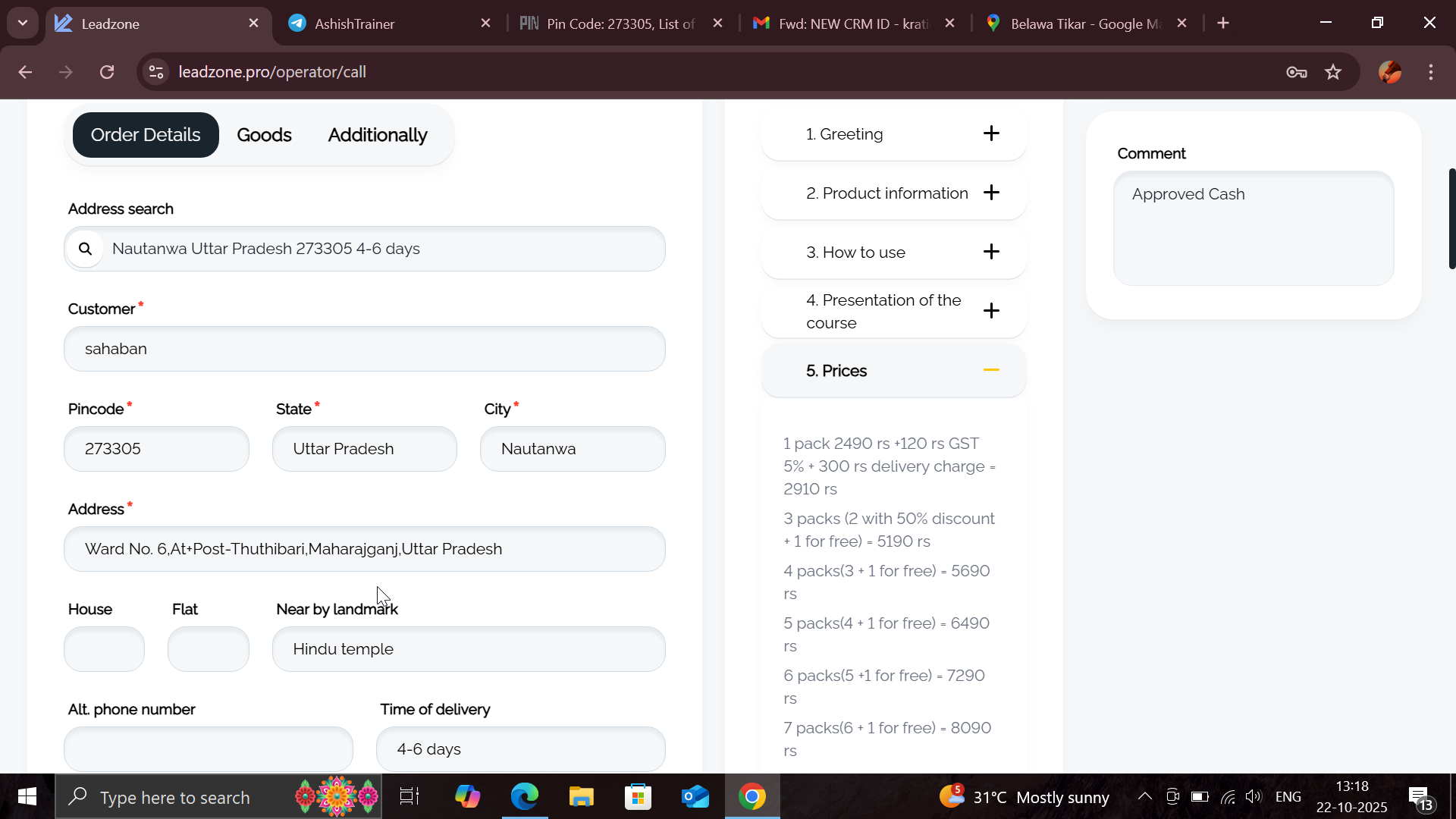
Task: Open tab search dropdown arrow
Action: (x=23, y=24)
